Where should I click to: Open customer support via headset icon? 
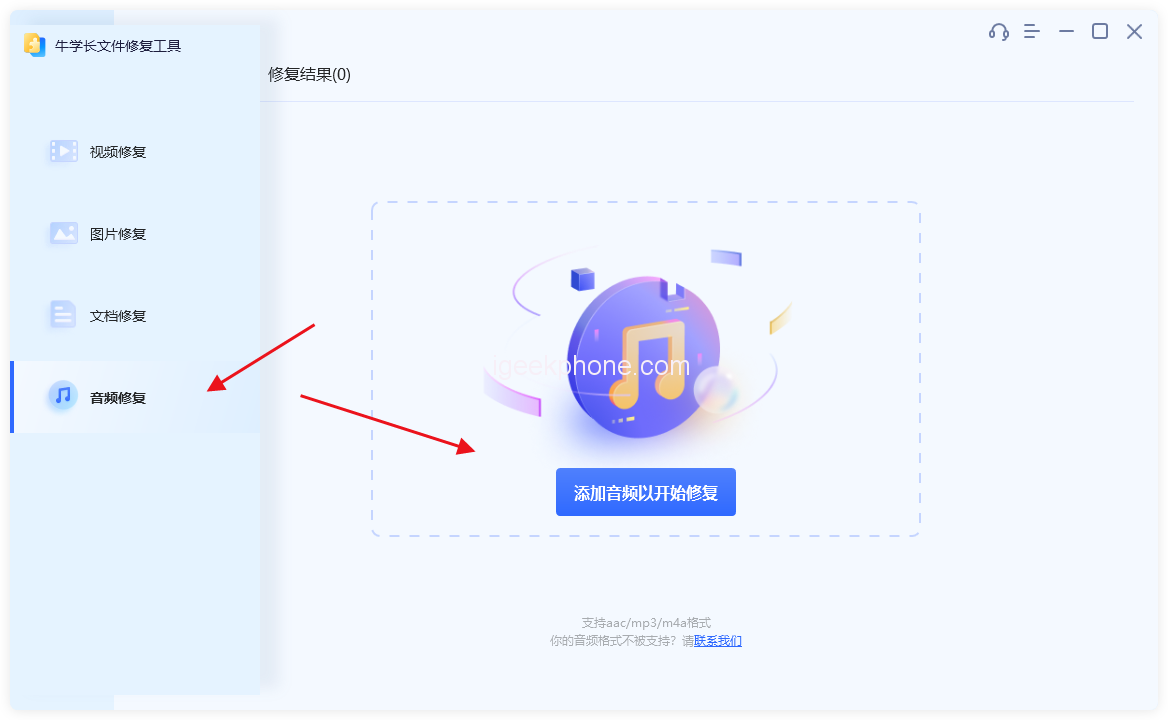click(x=998, y=31)
